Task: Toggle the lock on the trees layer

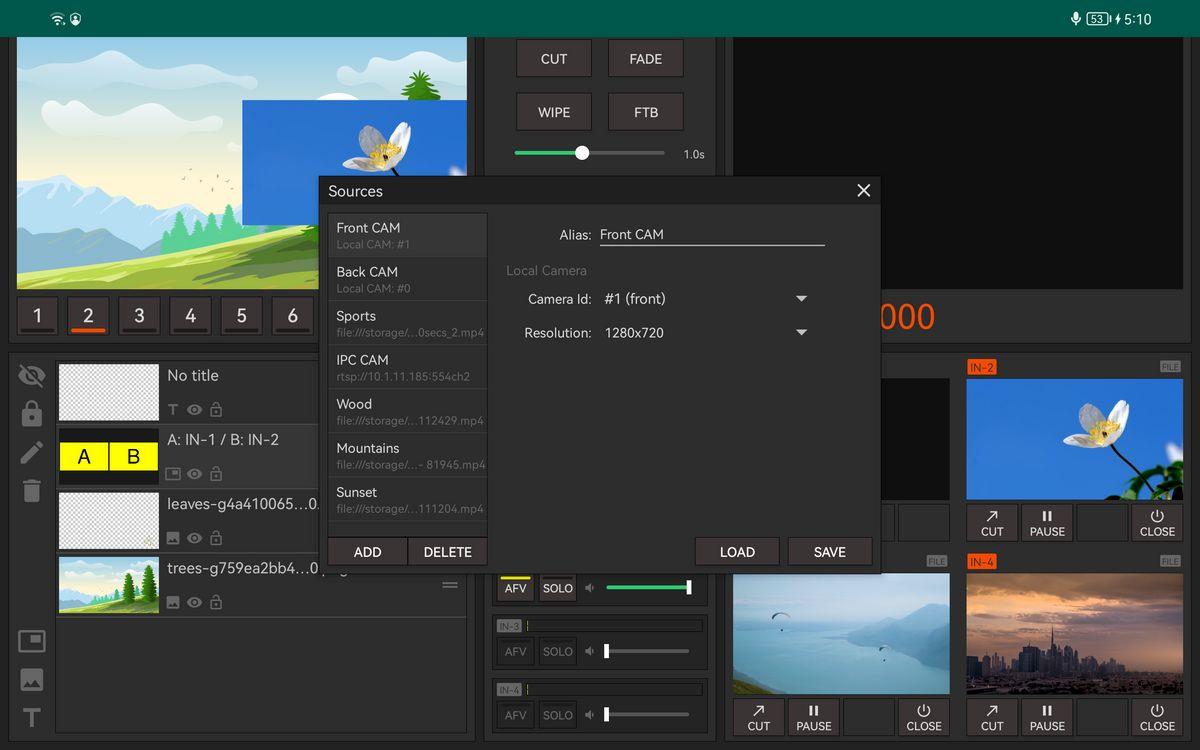Action: coord(216,602)
